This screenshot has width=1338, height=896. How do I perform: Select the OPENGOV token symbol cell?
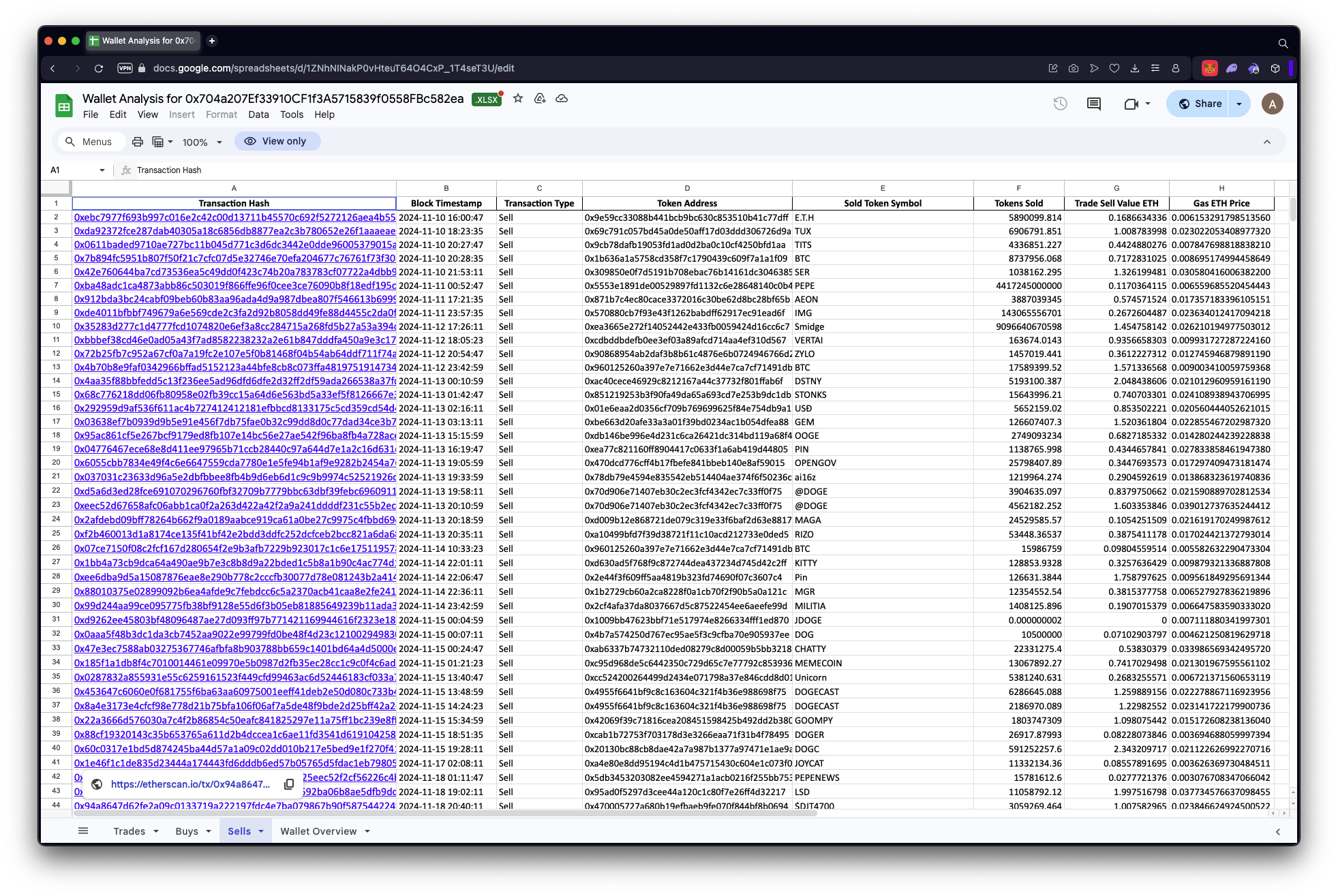pyautogui.click(x=883, y=463)
